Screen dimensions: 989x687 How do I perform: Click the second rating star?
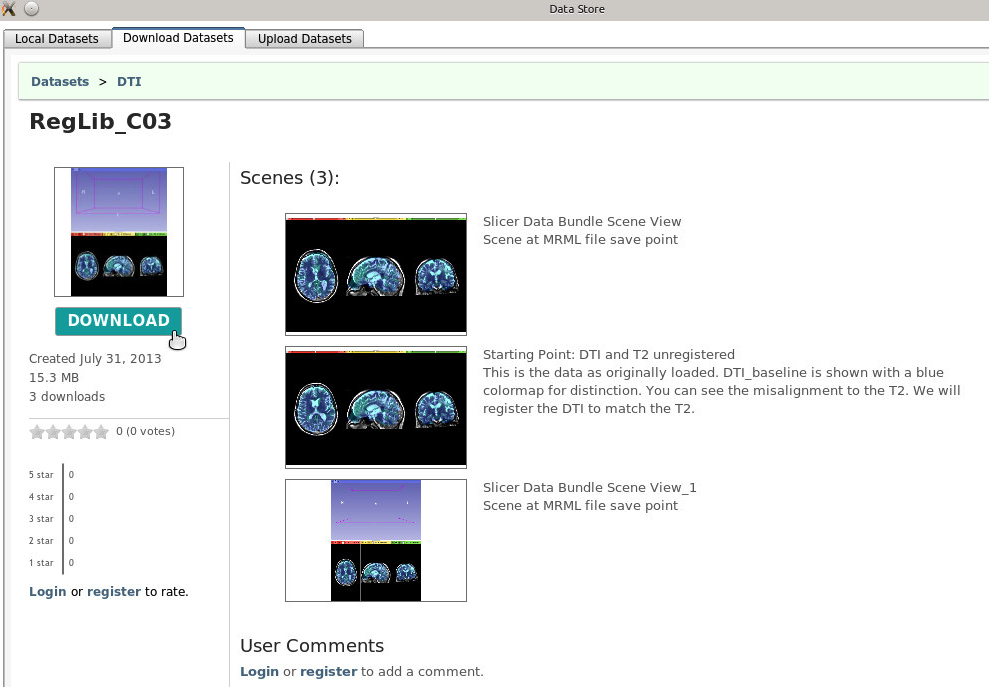[53, 432]
